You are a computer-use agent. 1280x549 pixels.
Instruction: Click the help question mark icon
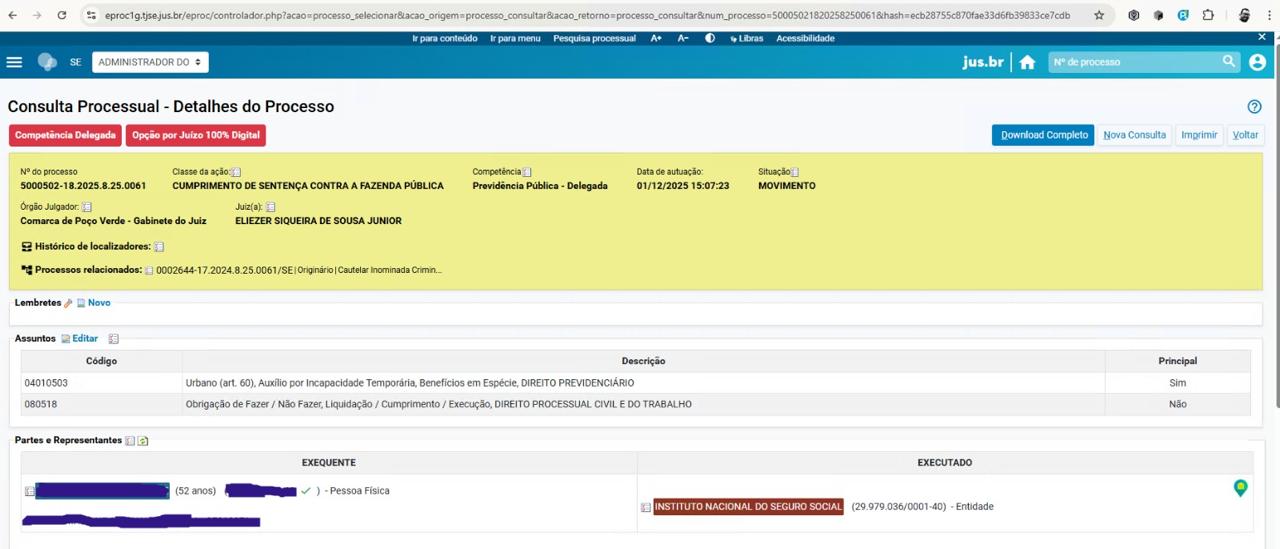(1254, 107)
